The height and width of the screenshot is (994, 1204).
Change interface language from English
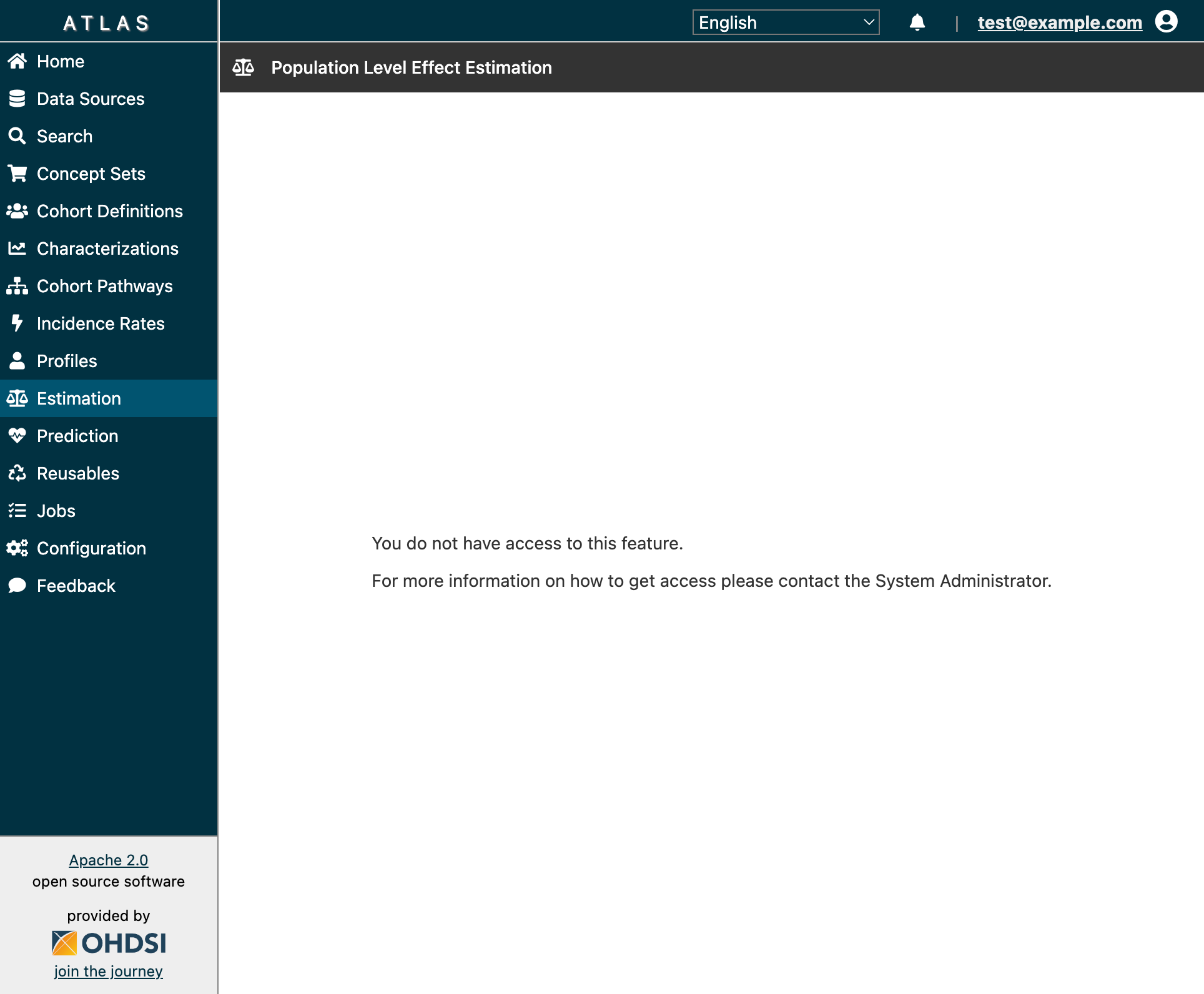pos(785,22)
